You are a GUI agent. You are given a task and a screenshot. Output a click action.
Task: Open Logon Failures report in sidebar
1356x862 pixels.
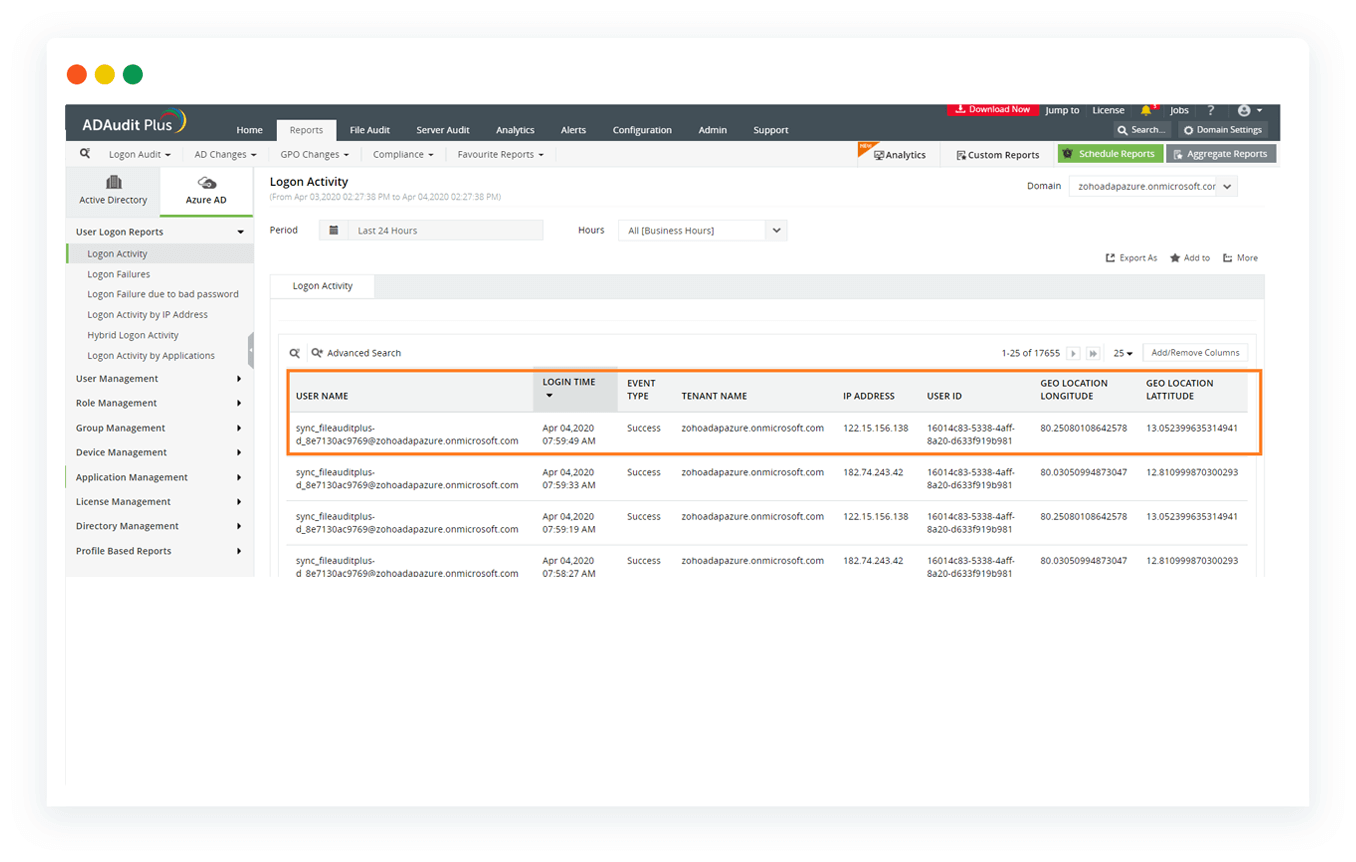(119, 274)
